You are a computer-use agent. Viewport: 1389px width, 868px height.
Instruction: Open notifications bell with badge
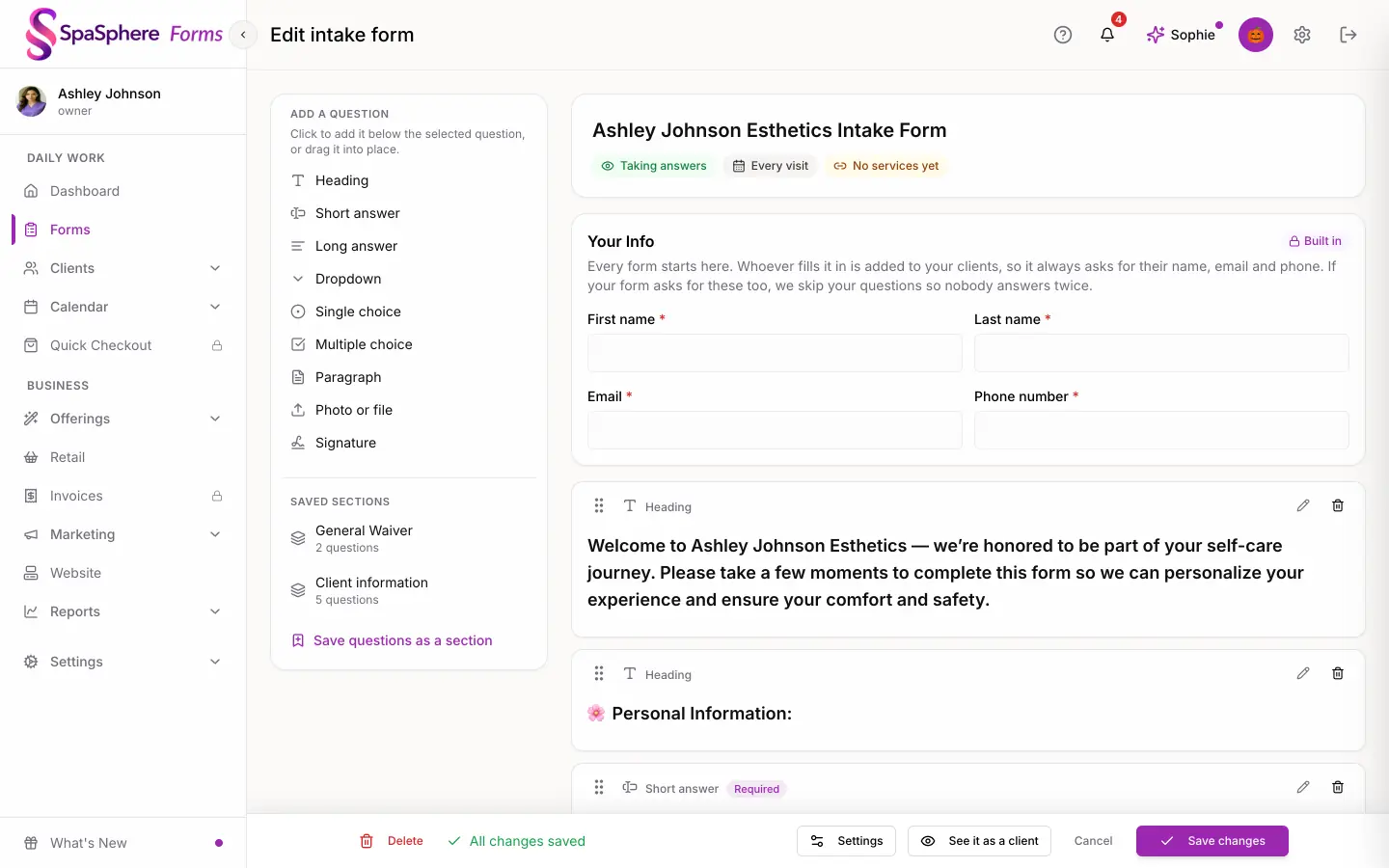coord(1107,35)
